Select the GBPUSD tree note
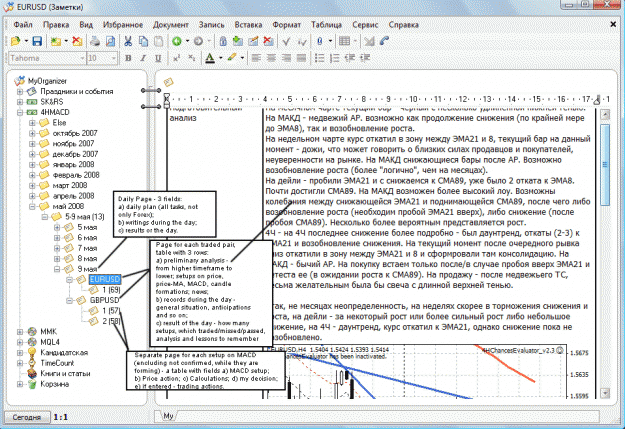Screen dimensions: 625x429 click(104, 300)
